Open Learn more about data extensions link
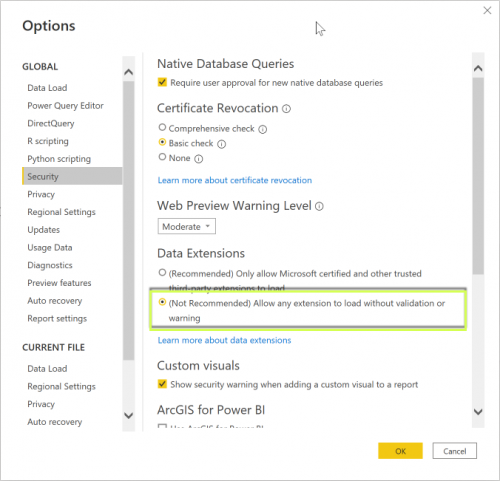500x481 pixels. (224, 340)
